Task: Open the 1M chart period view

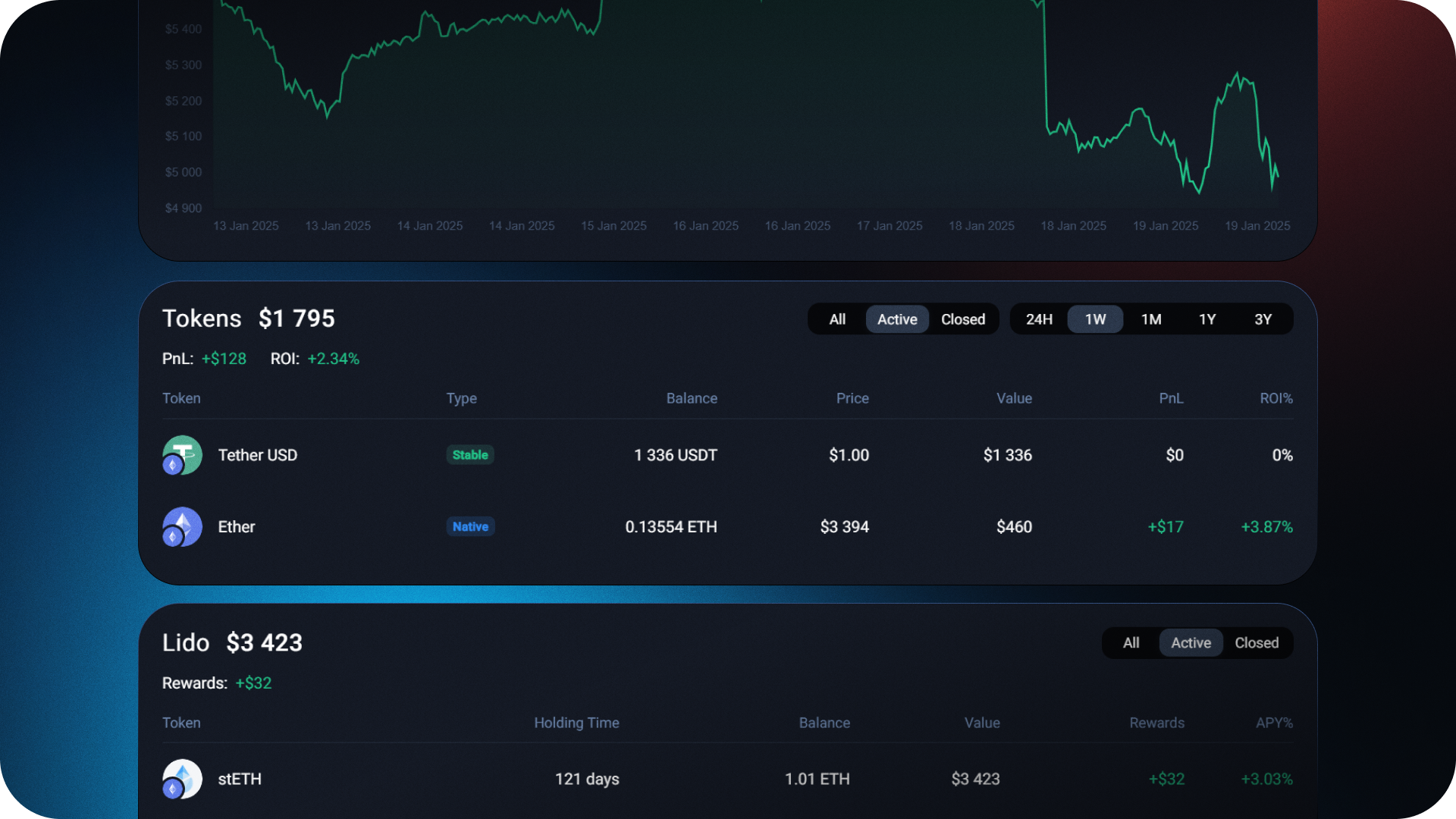Action: click(1151, 318)
